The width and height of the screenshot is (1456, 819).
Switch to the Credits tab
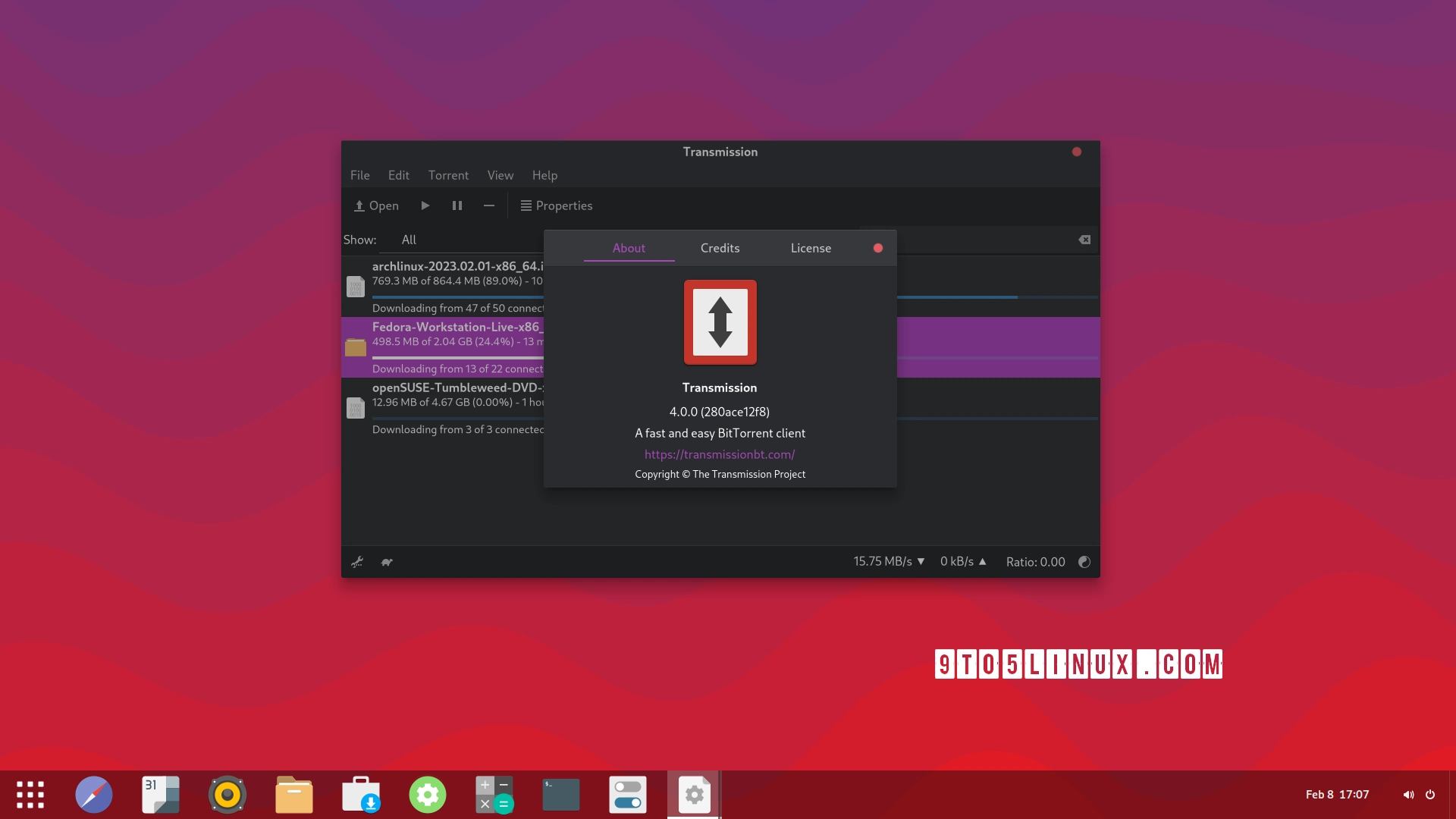click(x=719, y=248)
